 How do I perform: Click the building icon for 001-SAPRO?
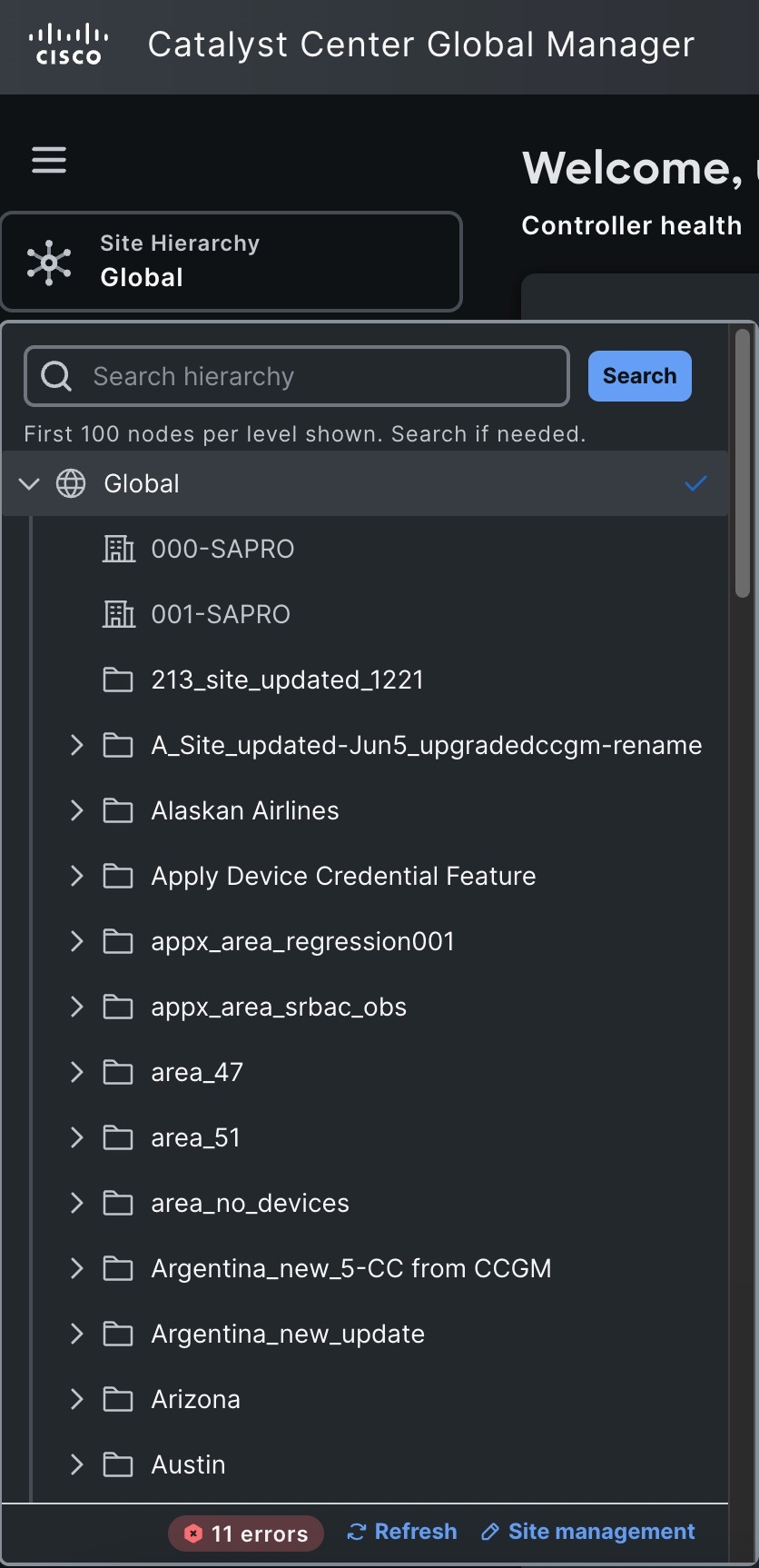coord(118,614)
